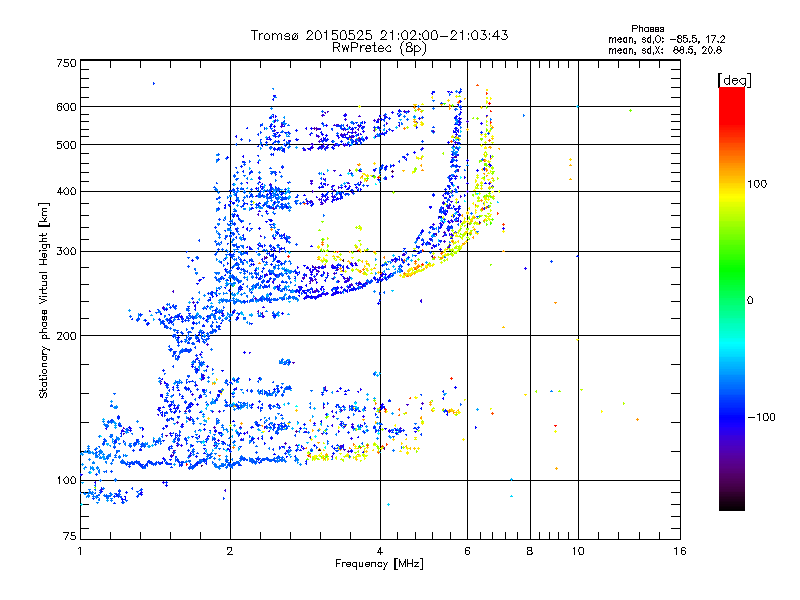Click the x-axis tick label '1'
Image resolution: width=800 pixels, height=600 pixels.
[80, 551]
